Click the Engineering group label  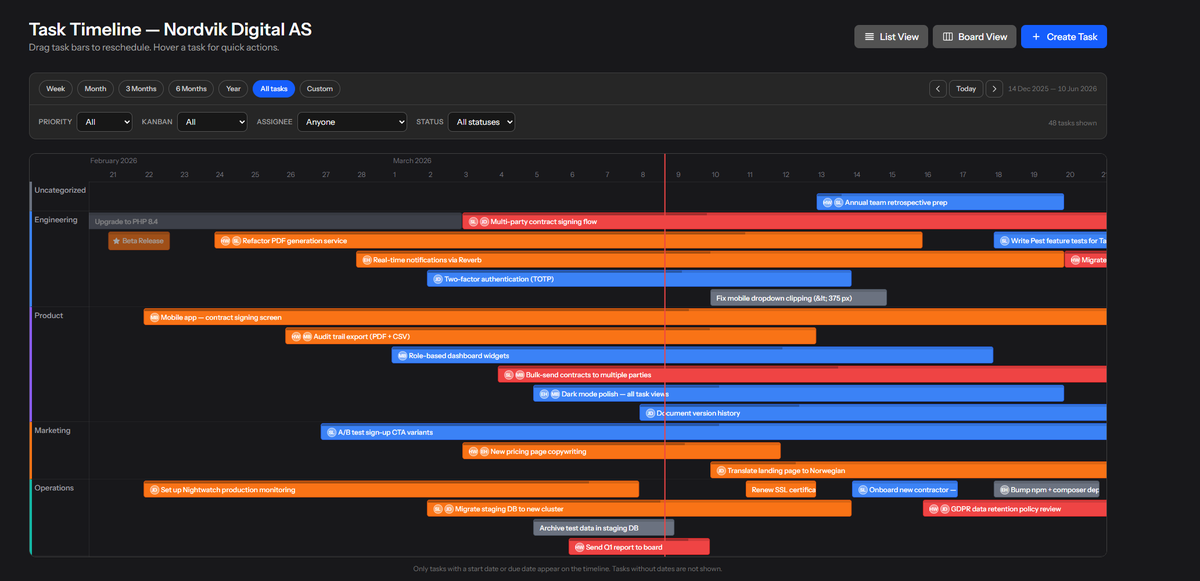coord(56,220)
